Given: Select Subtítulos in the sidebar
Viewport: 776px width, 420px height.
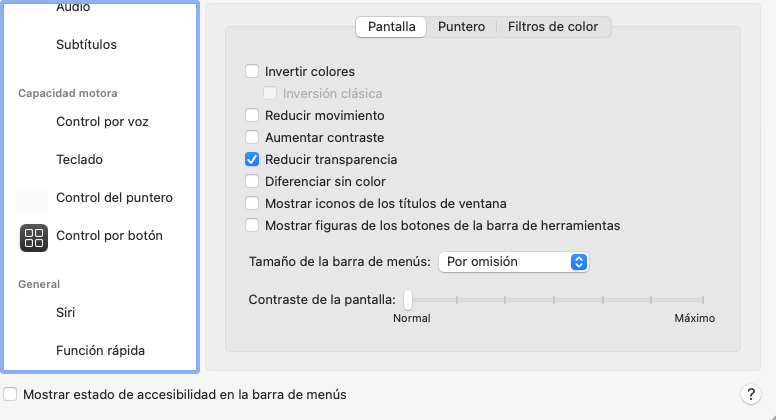Looking at the screenshot, I should (x=86, y=45).
